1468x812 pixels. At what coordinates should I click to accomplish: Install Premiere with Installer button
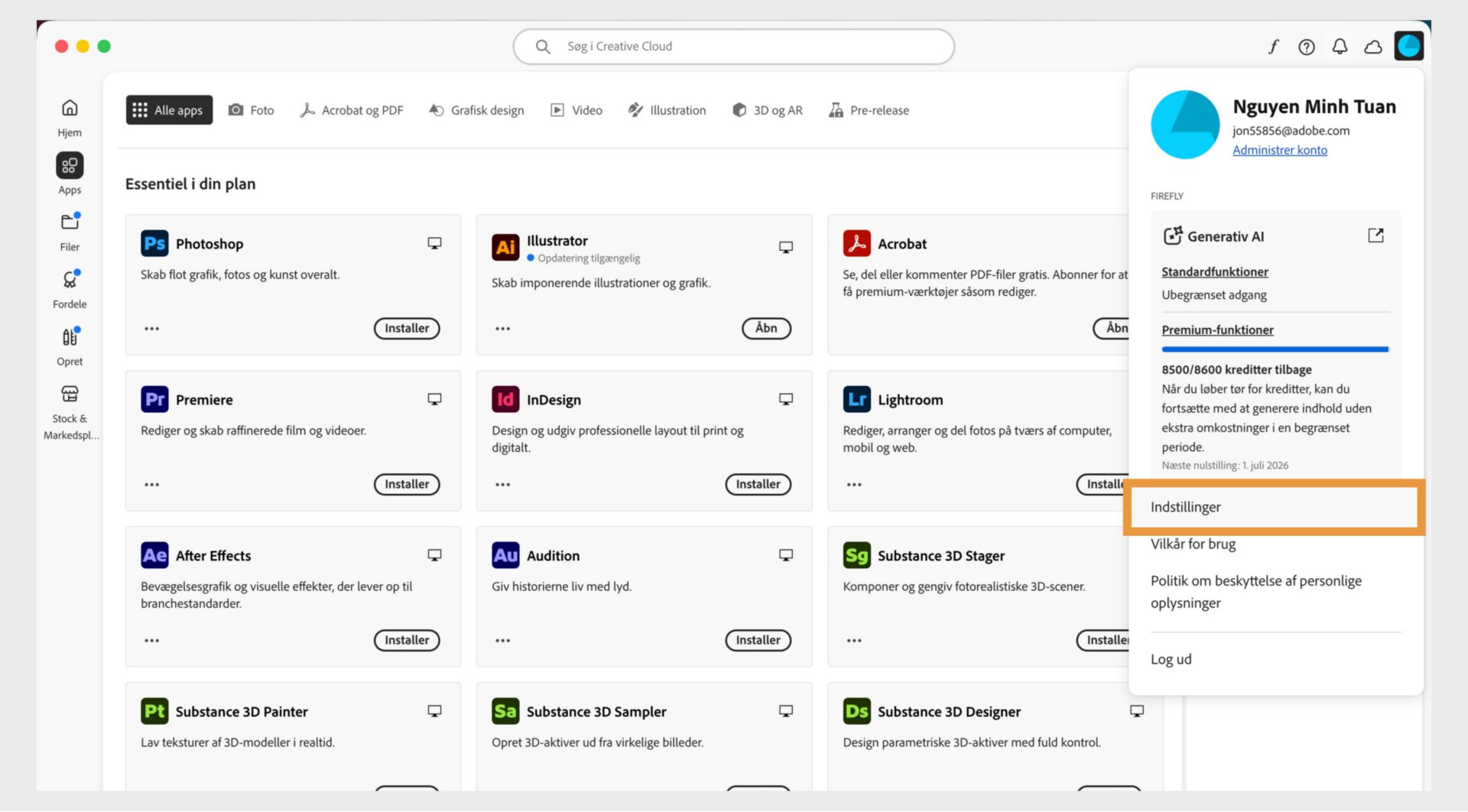(x=407, y=484)
